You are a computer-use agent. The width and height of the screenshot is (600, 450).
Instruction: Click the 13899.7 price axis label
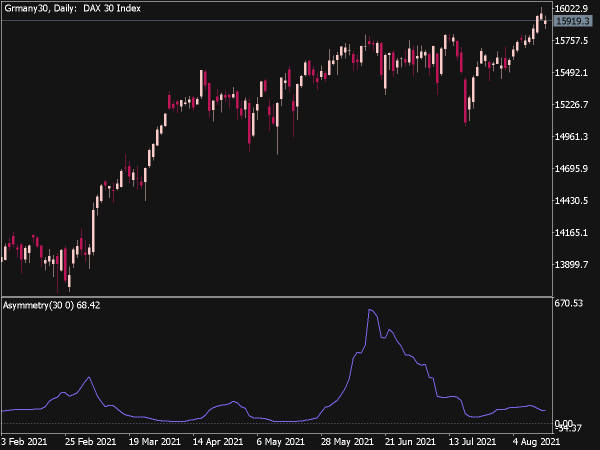tap(571, 264)
